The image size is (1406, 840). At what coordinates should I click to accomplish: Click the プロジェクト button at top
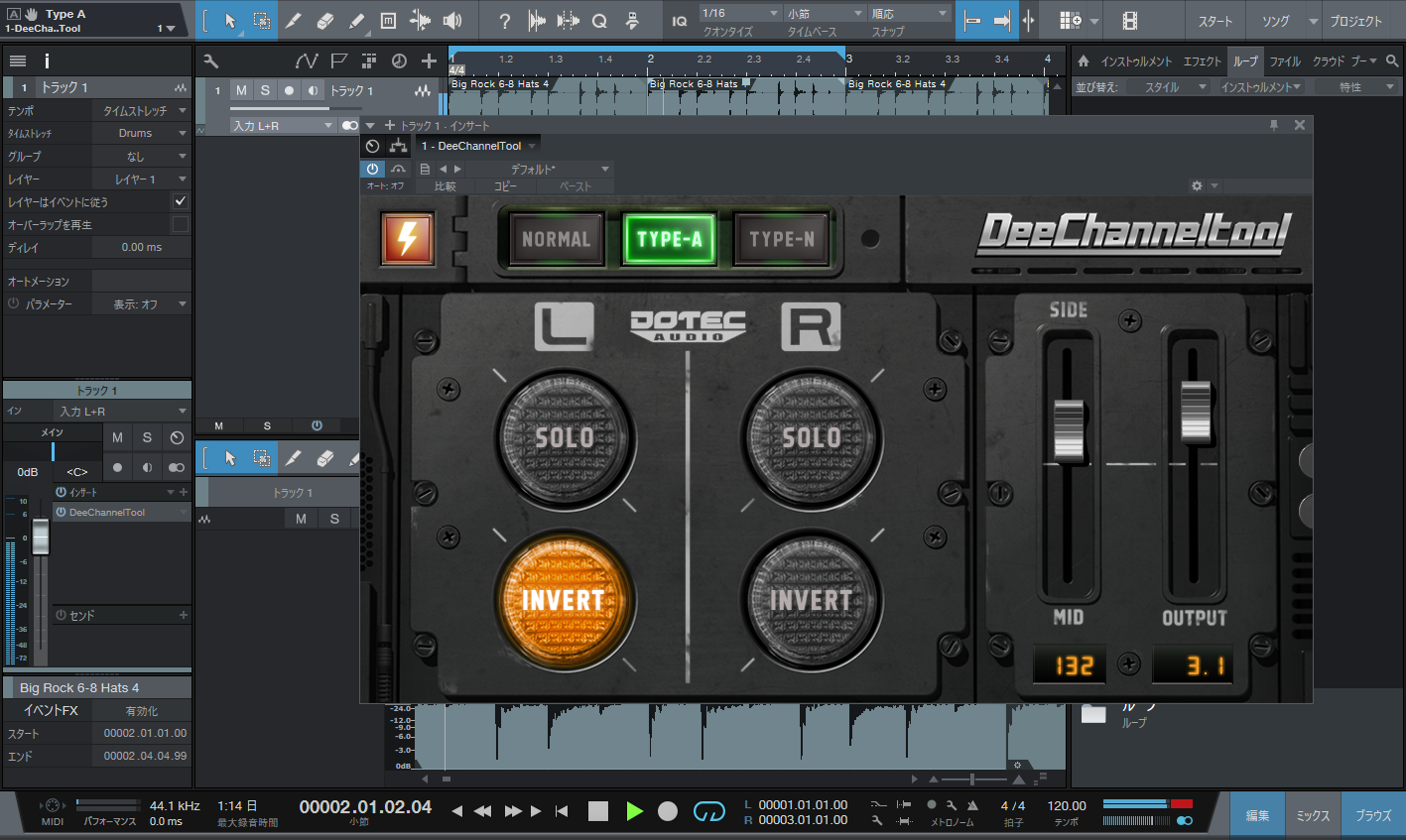coord(1355,21)
